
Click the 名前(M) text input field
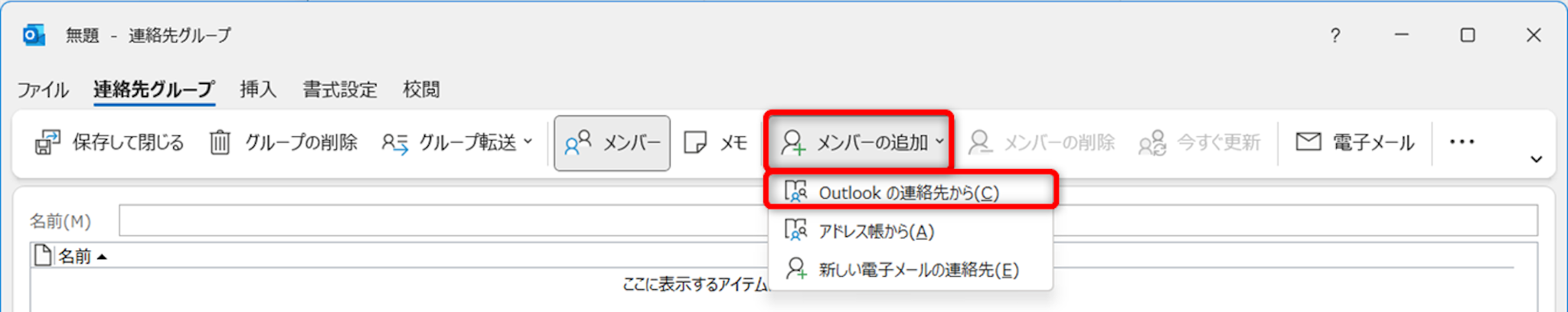point(444,221)
